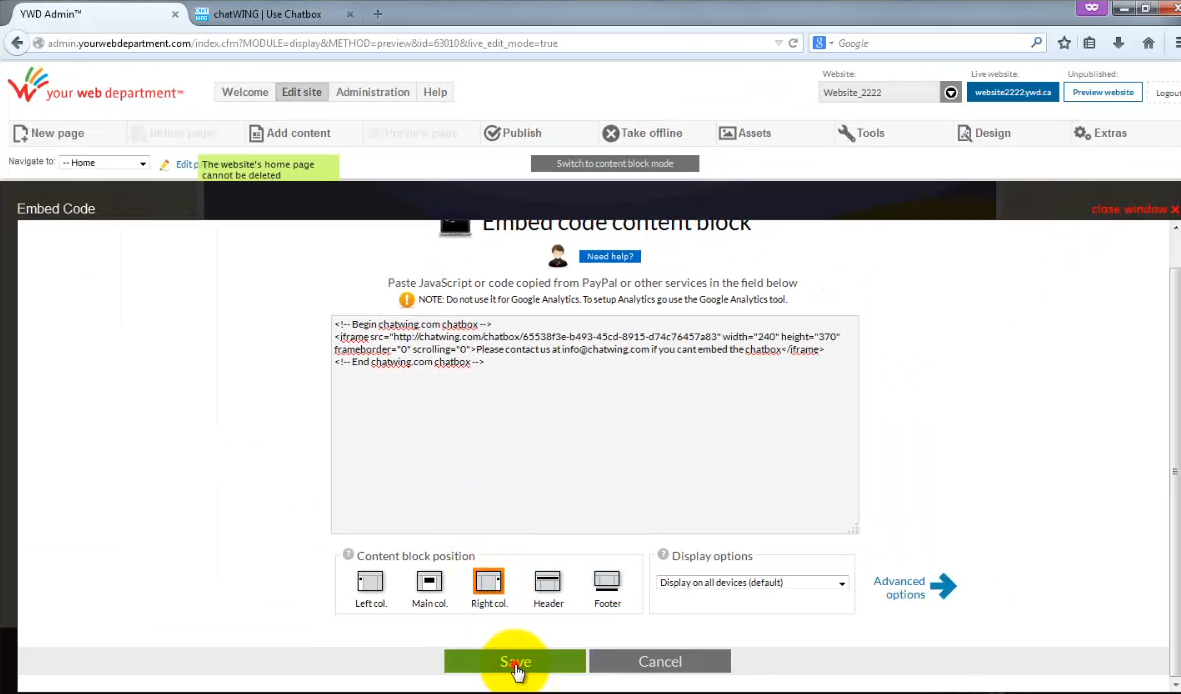Click the Cancel button
1181x694 pixels.
pyautogui.click(x=660, y=661)
